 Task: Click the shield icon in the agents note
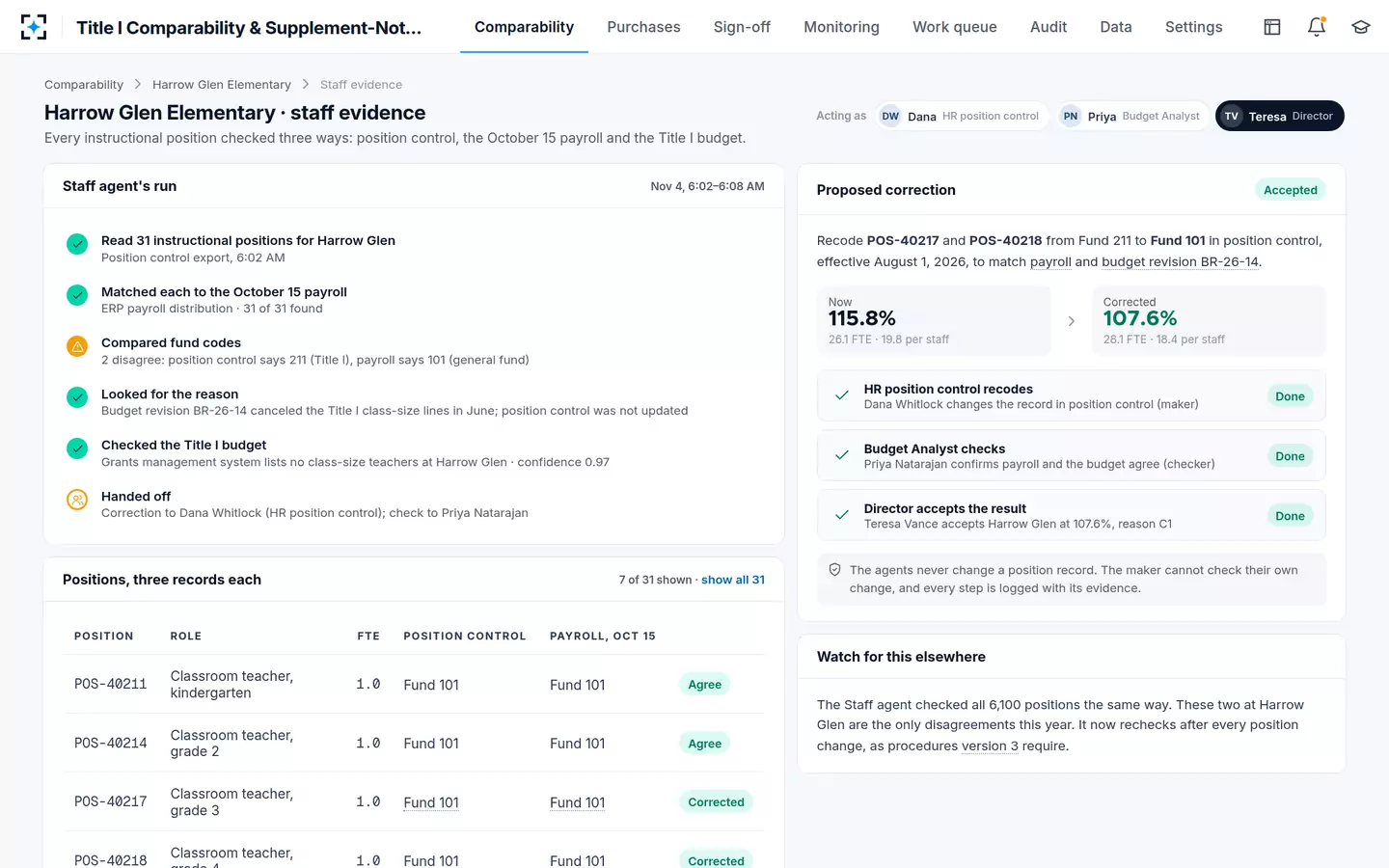pos(835,570)
